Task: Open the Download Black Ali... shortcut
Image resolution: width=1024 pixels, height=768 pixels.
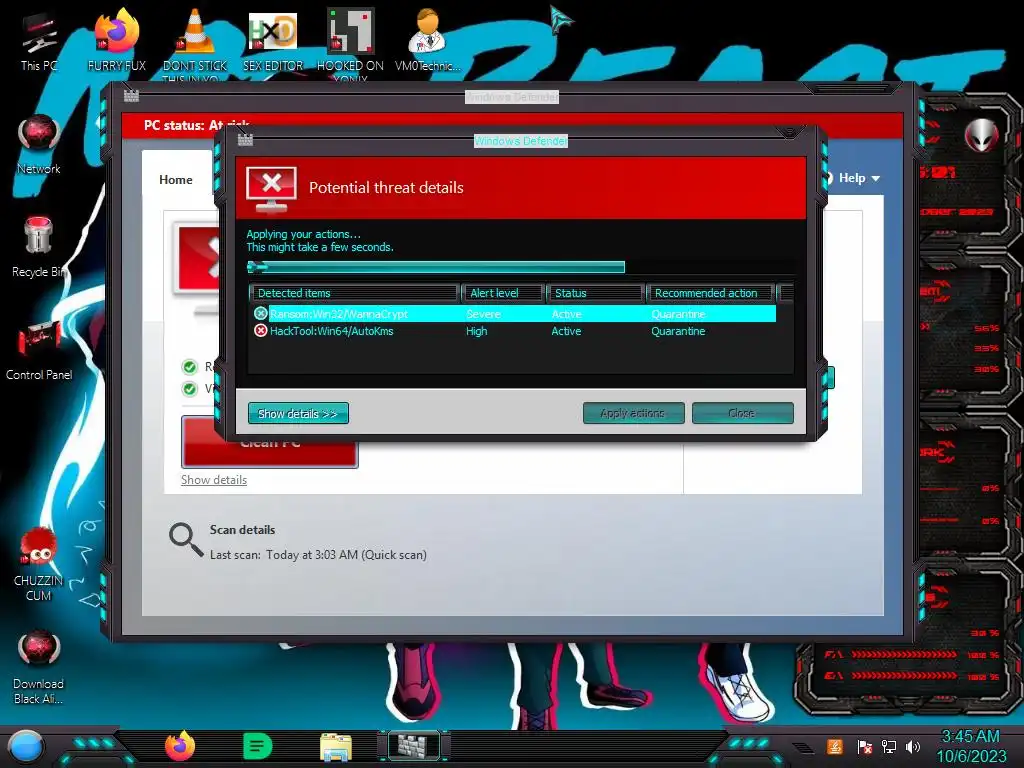Action: coord(39,667)
